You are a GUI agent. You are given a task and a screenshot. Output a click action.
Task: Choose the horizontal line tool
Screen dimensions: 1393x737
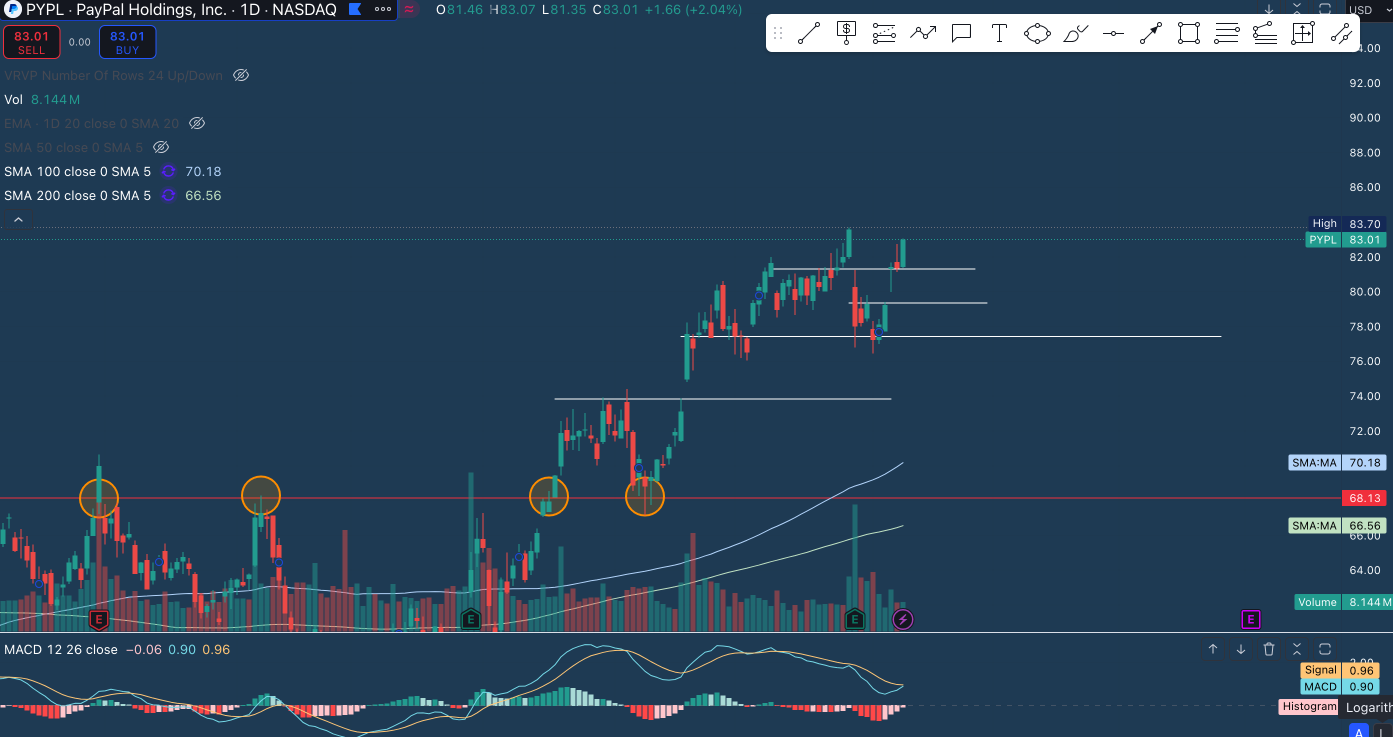(1113, 34)
